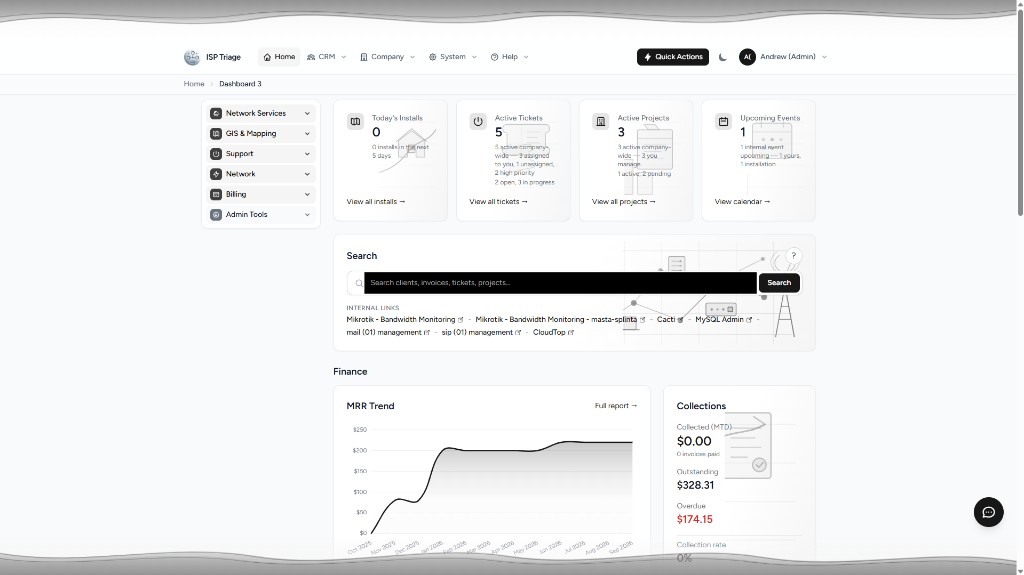Expand the Network section chevron
Viewport: 1024px width, 575px height.
pyautogui.click(x=307, y=174)
